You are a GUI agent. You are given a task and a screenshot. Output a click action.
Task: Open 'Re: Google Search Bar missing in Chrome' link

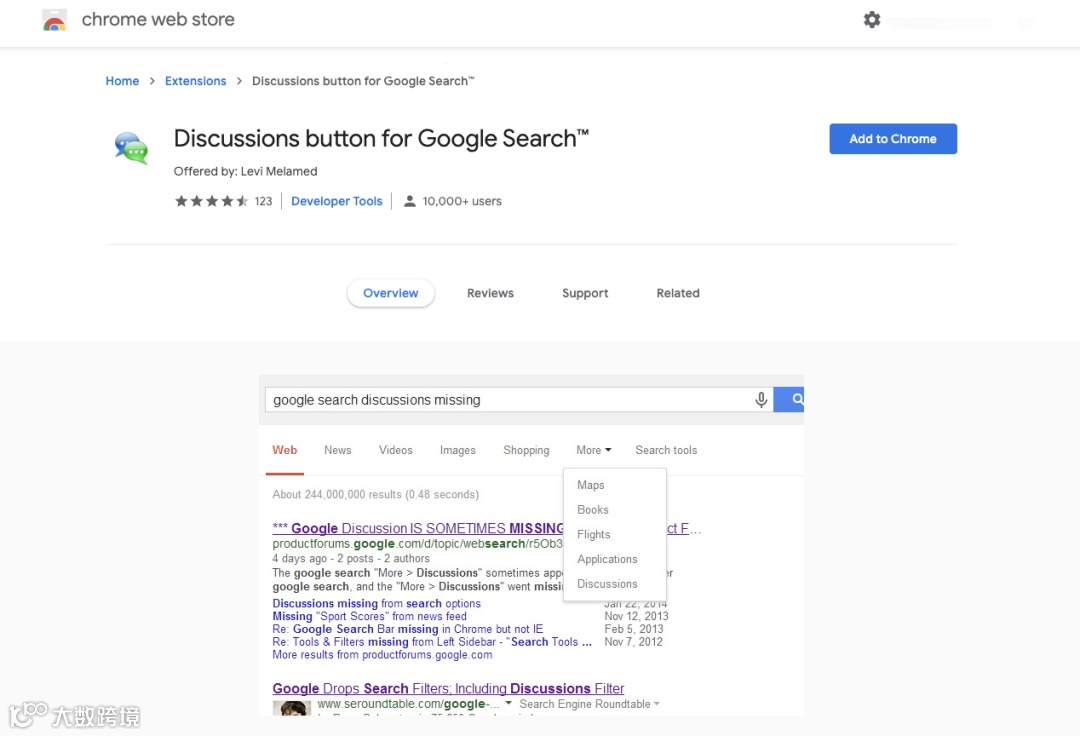click(x=407, y=629)
